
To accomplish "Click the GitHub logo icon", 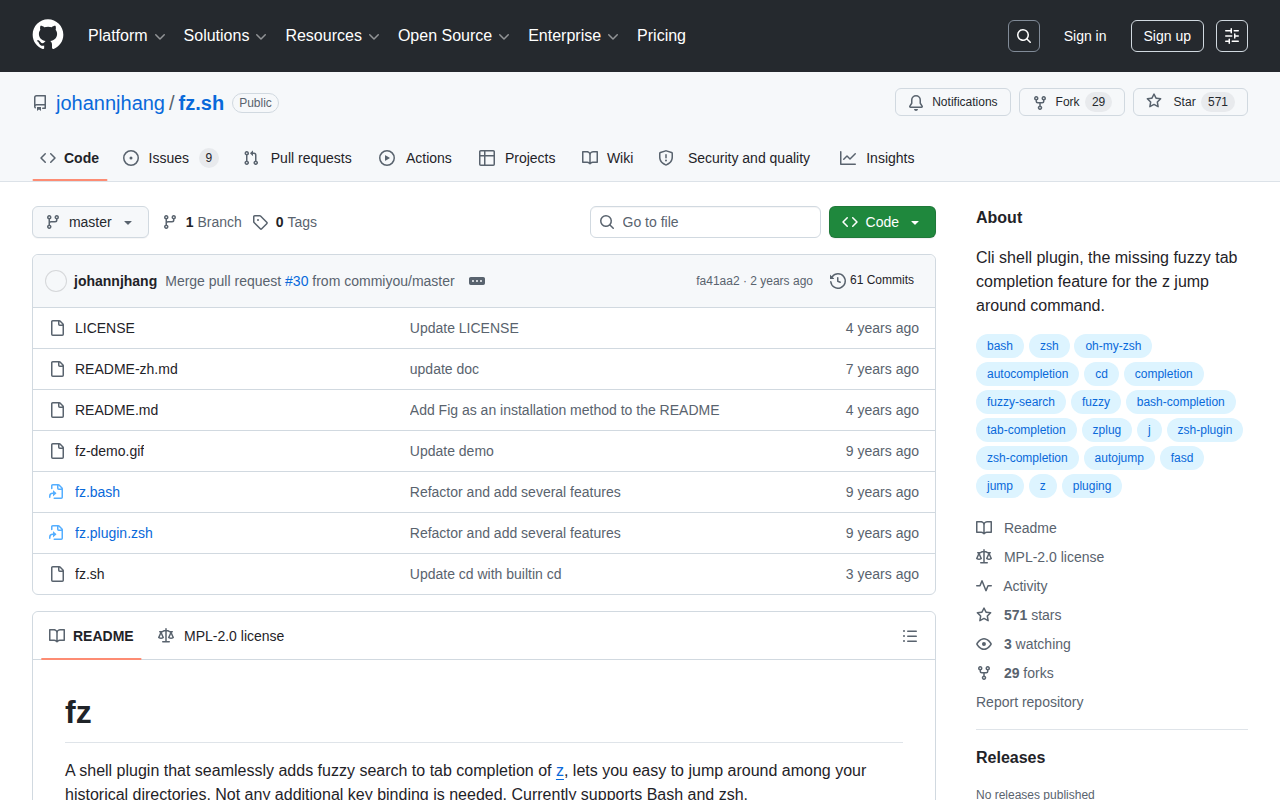I will [x=48, y=36].
